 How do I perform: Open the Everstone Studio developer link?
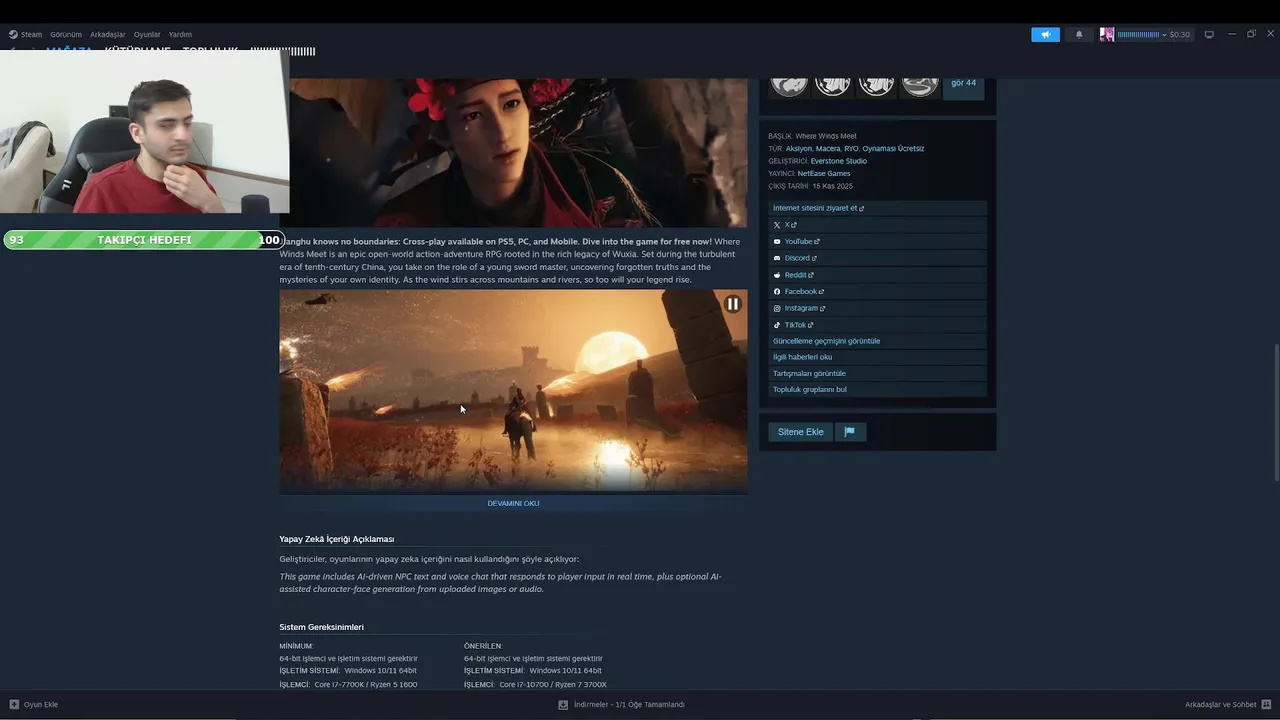coord(839,161)
